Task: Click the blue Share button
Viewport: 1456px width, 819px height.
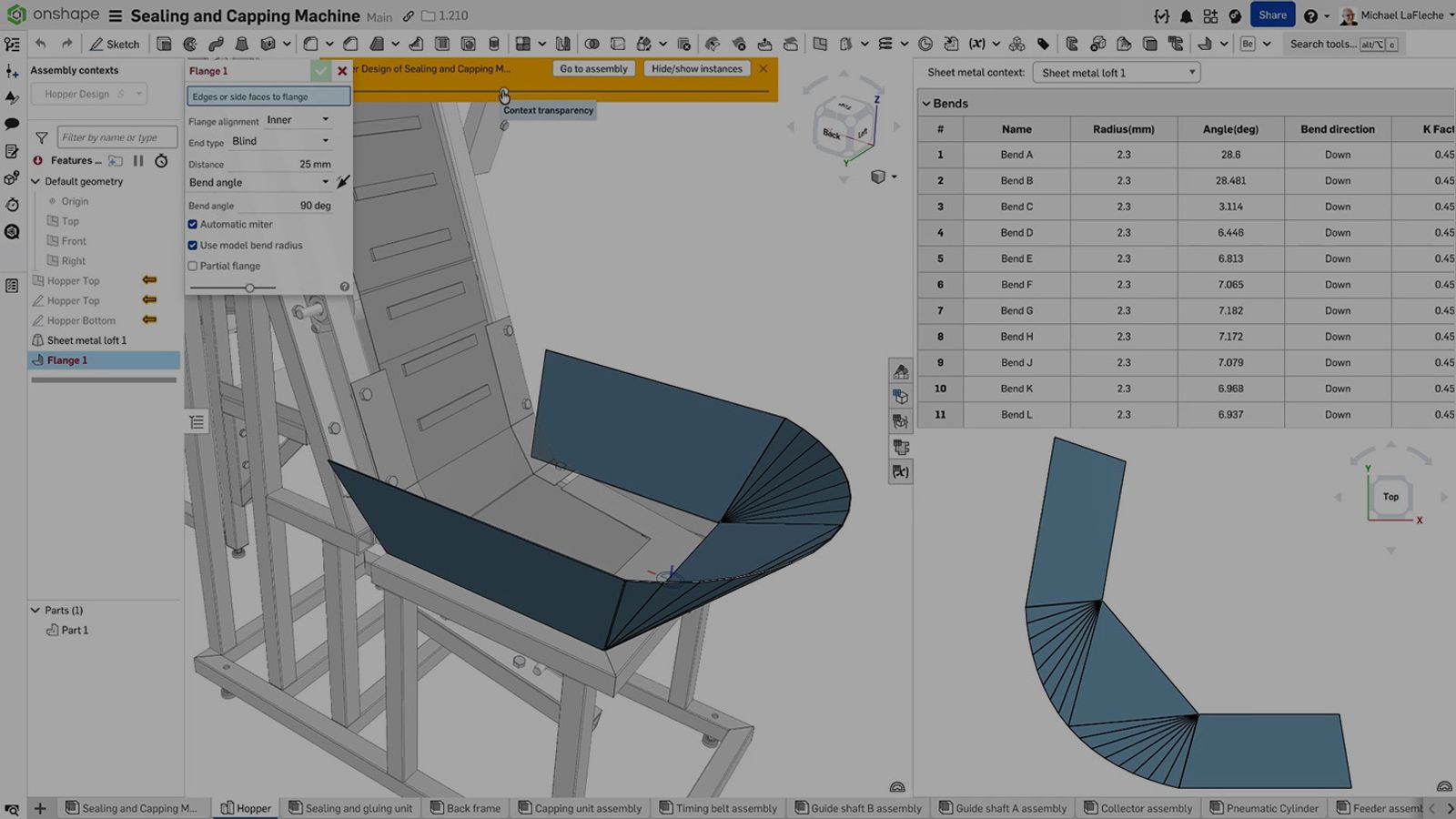Action: coord(1271,15)
